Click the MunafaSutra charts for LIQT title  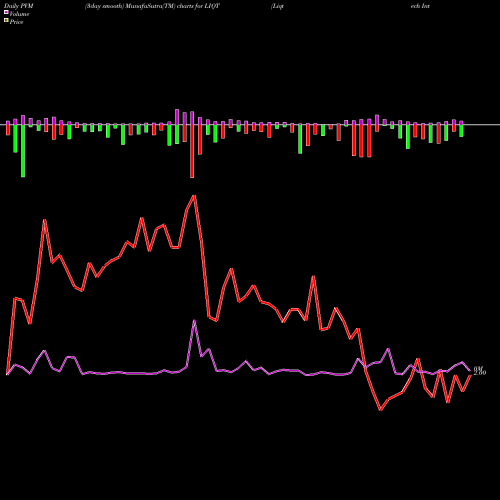(152, 6)
